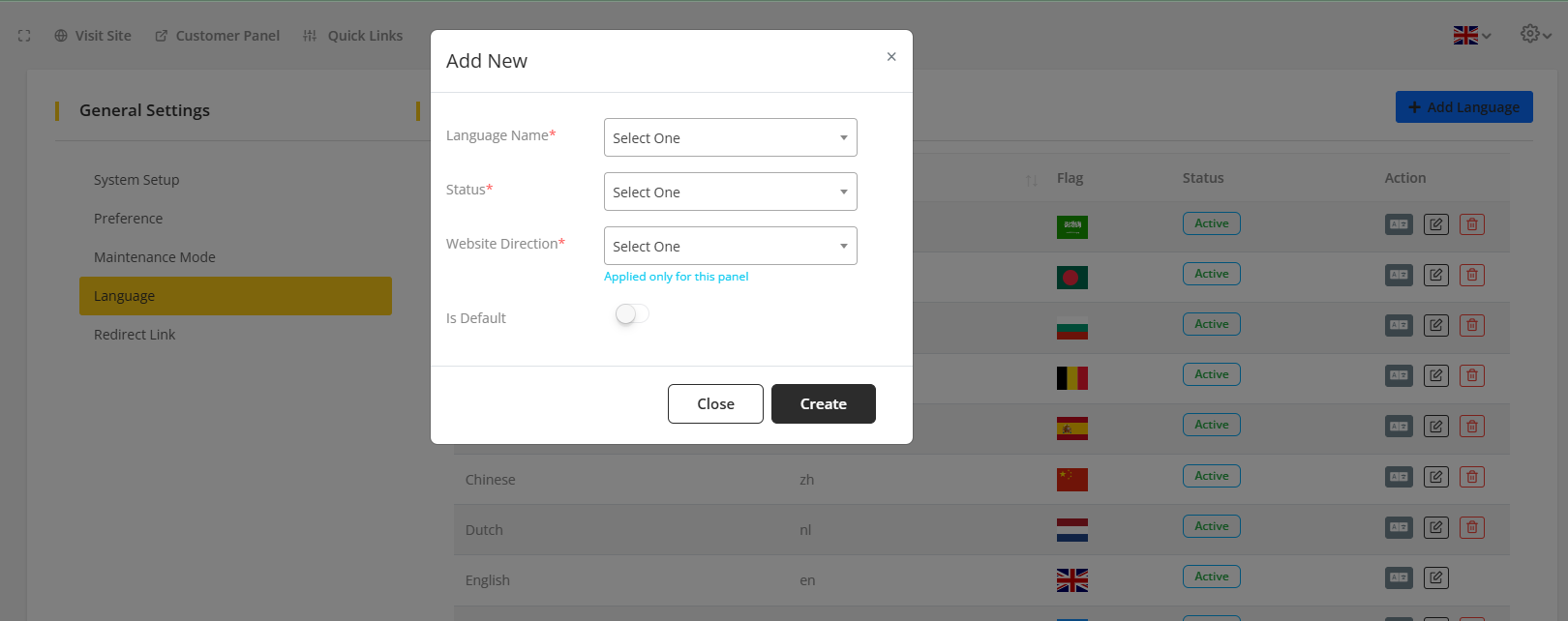Viewport: 1568px width, 621px height.
Task: Click the edit icon for English row
Action: [1436, 577]
